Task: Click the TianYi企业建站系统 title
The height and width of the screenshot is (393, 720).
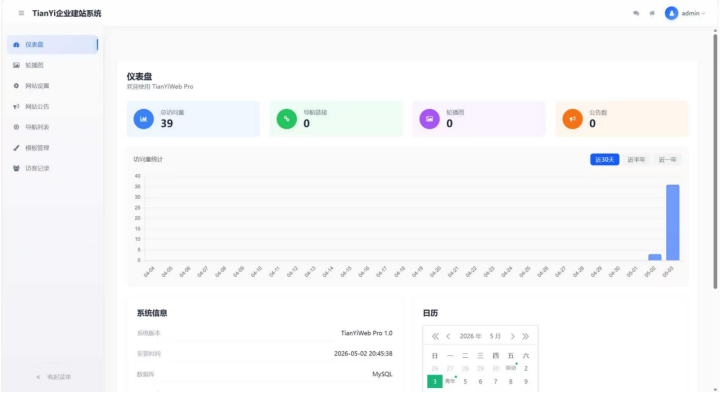Action: [67, 13]
